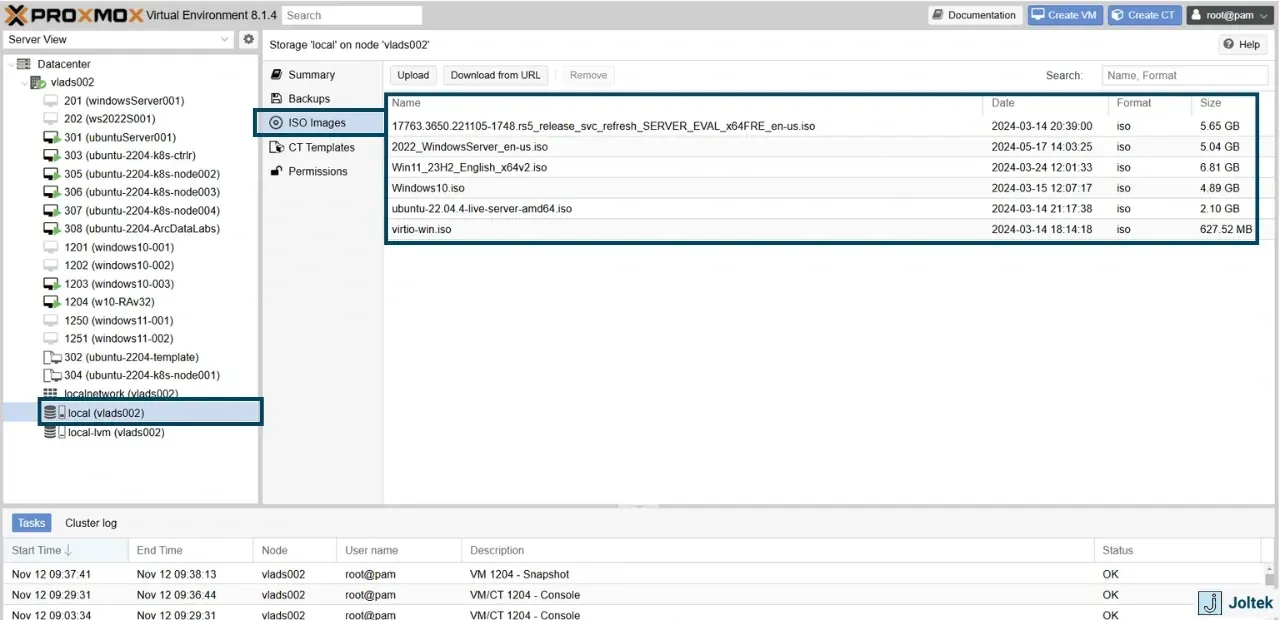Screen dimensions: 1280x620
Task: Click the vlads002 node icon
Action: pyautogui.click(x=38, y=82)
